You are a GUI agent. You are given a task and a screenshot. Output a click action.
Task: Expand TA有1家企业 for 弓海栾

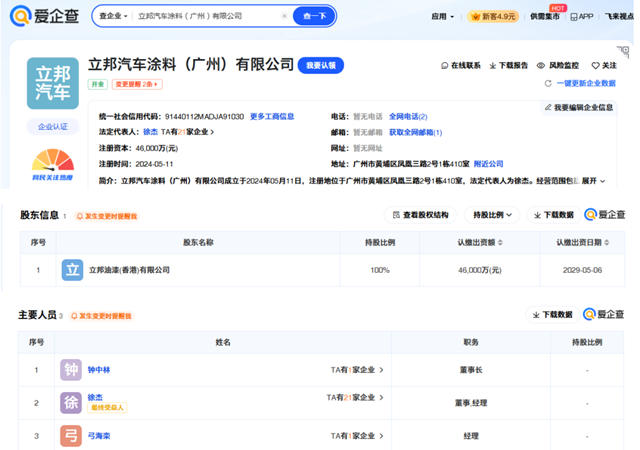[x=357, y=436]
